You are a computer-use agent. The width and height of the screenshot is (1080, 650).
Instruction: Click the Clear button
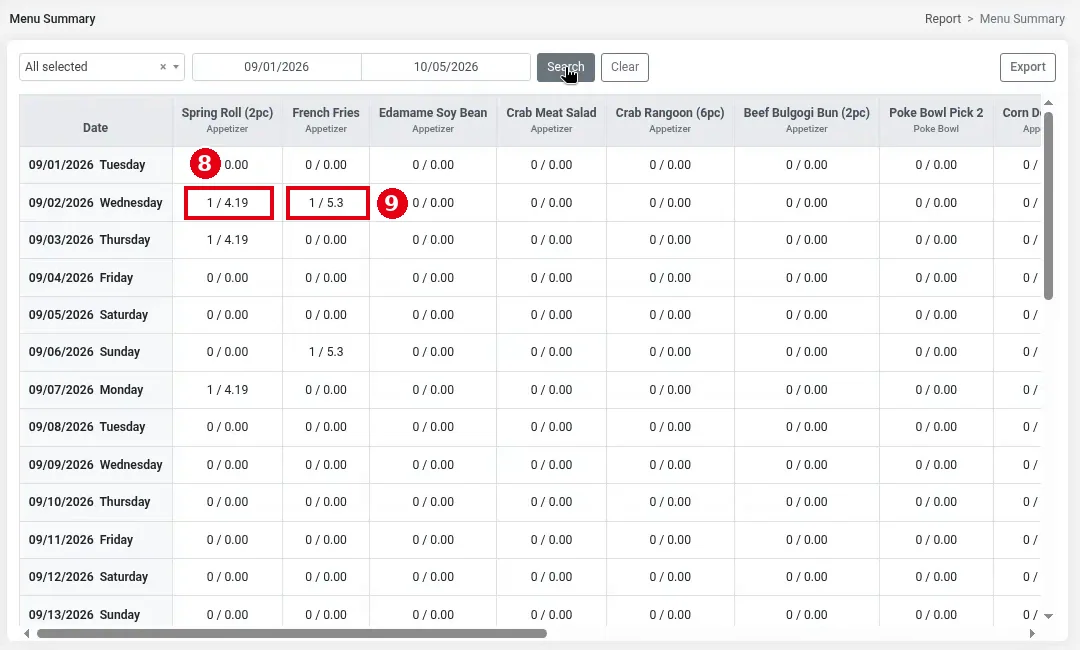coord(625,67)
